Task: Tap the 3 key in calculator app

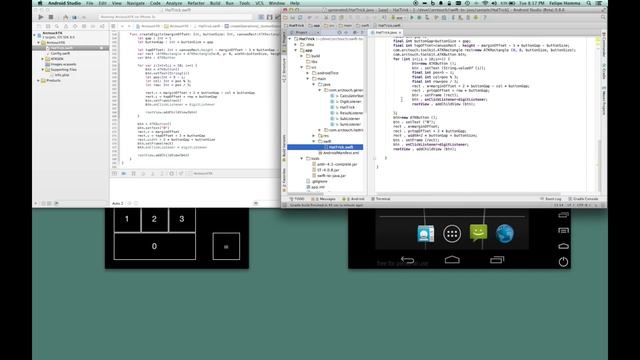Action: (182, 219)
